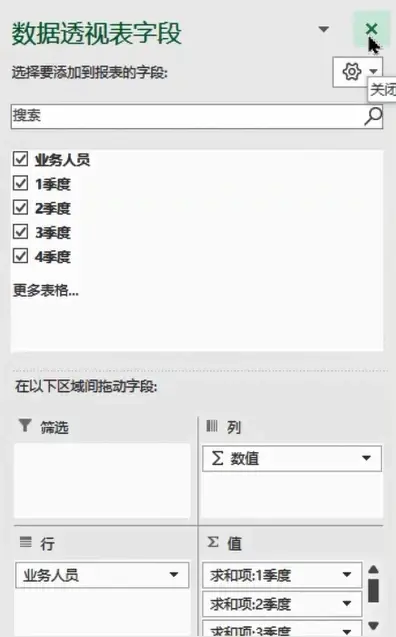Close the PivotTable fields pane
Screen dimensions: 396x637
371,29
